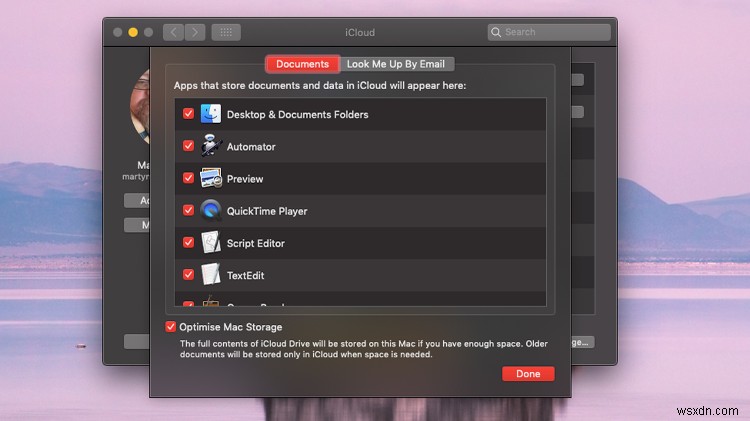
Task: Select the Preview row label
Action: tap(245, 179)
